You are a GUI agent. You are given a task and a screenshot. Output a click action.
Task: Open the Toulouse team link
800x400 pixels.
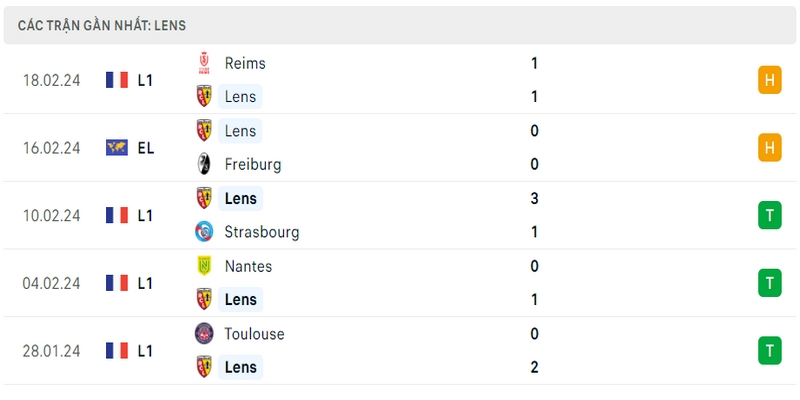pos(254,334)
